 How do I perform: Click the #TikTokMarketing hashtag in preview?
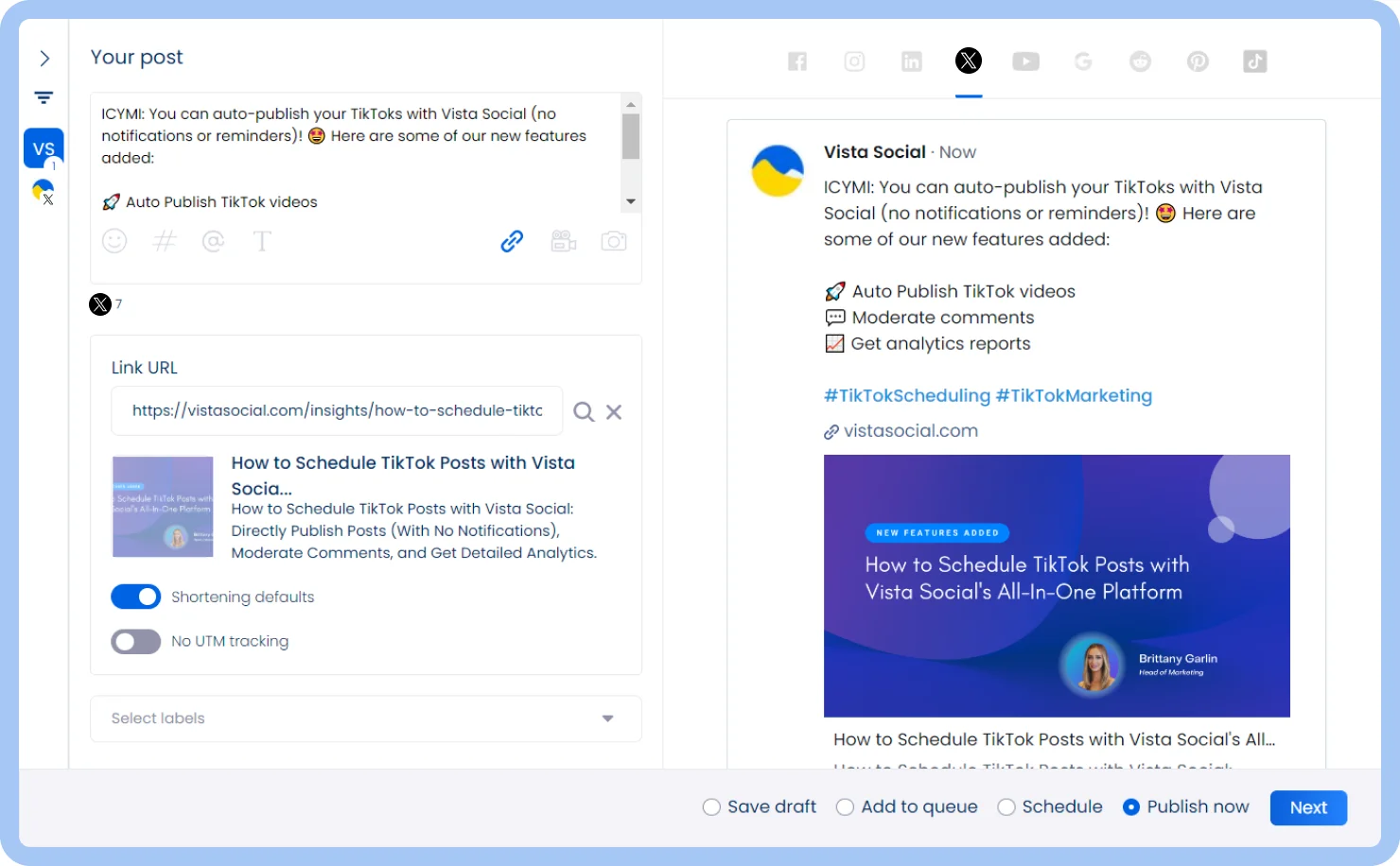(1074, 395)
